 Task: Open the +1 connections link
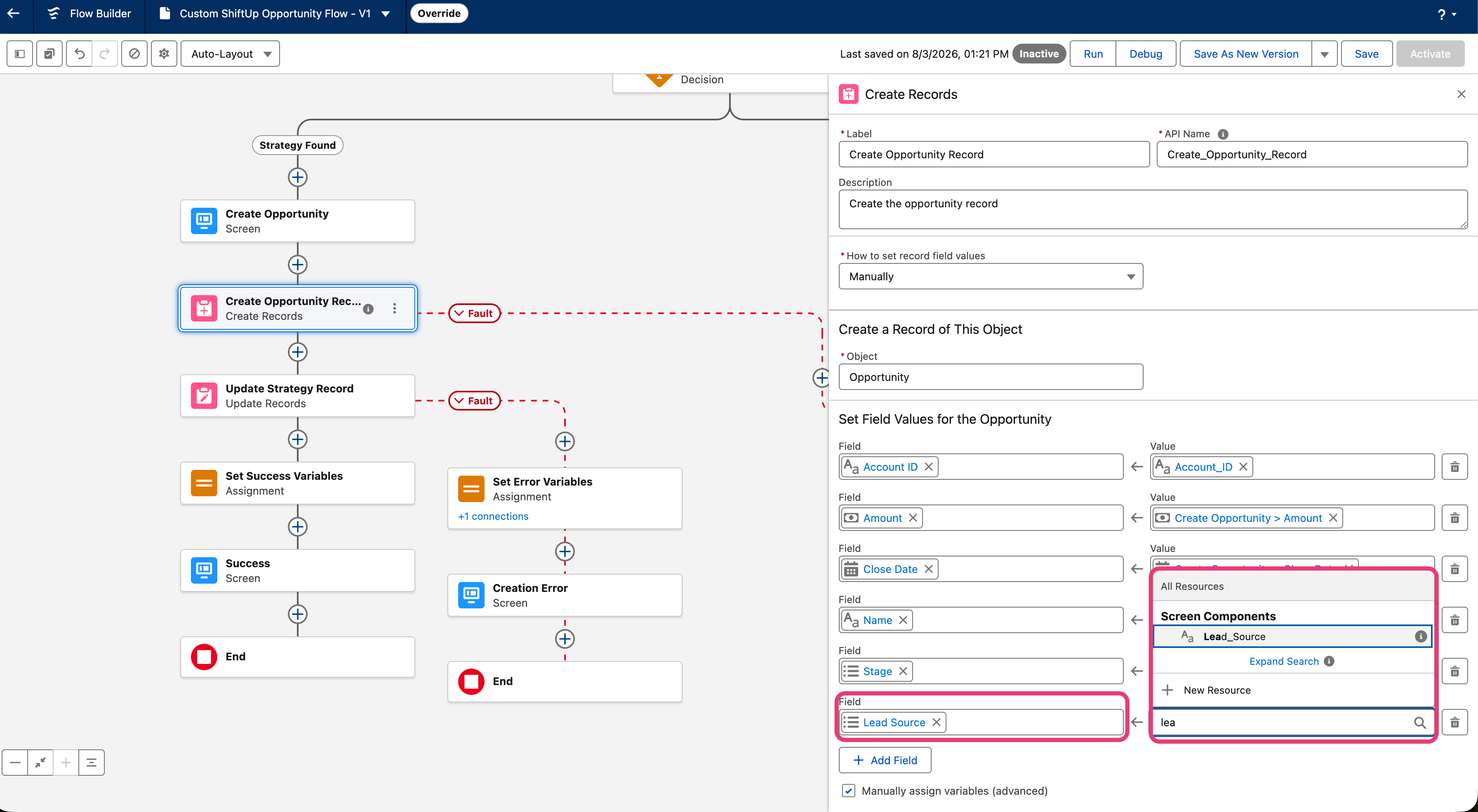pos(494,516)
